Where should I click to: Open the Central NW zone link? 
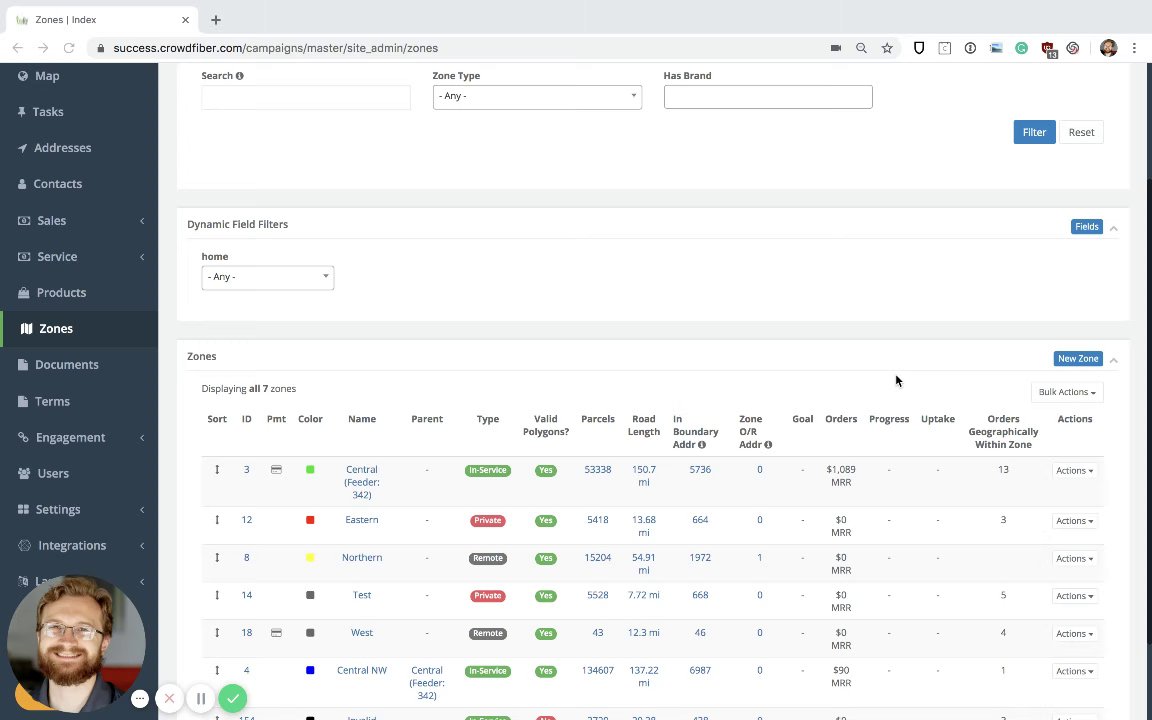click(x=361, y=670)
